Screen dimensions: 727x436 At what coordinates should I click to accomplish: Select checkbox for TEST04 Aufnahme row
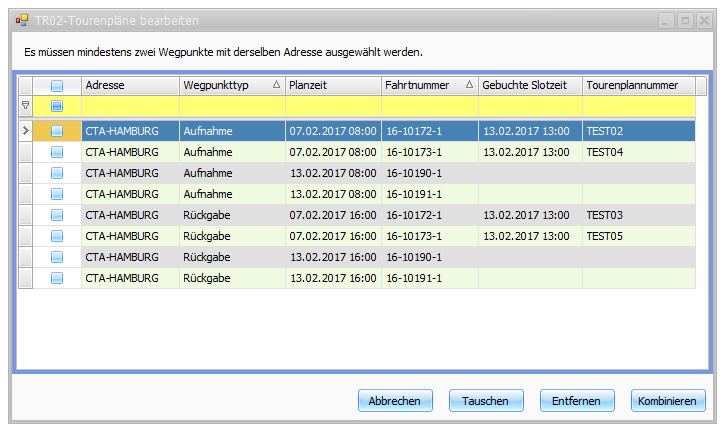pos(57,152)
